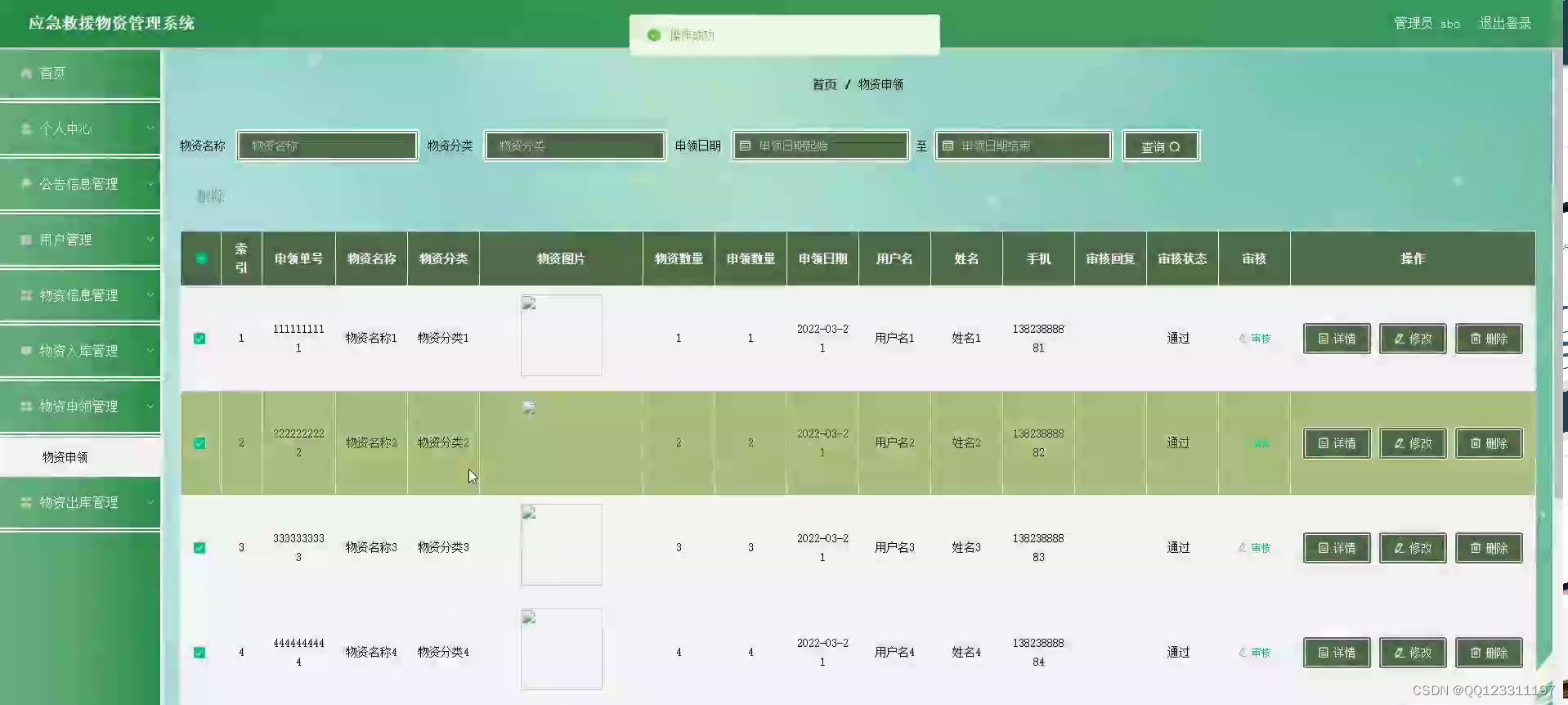
Task: Click the calendar icon in 申领日期结束 field
Action: click(x=948, y=146)
